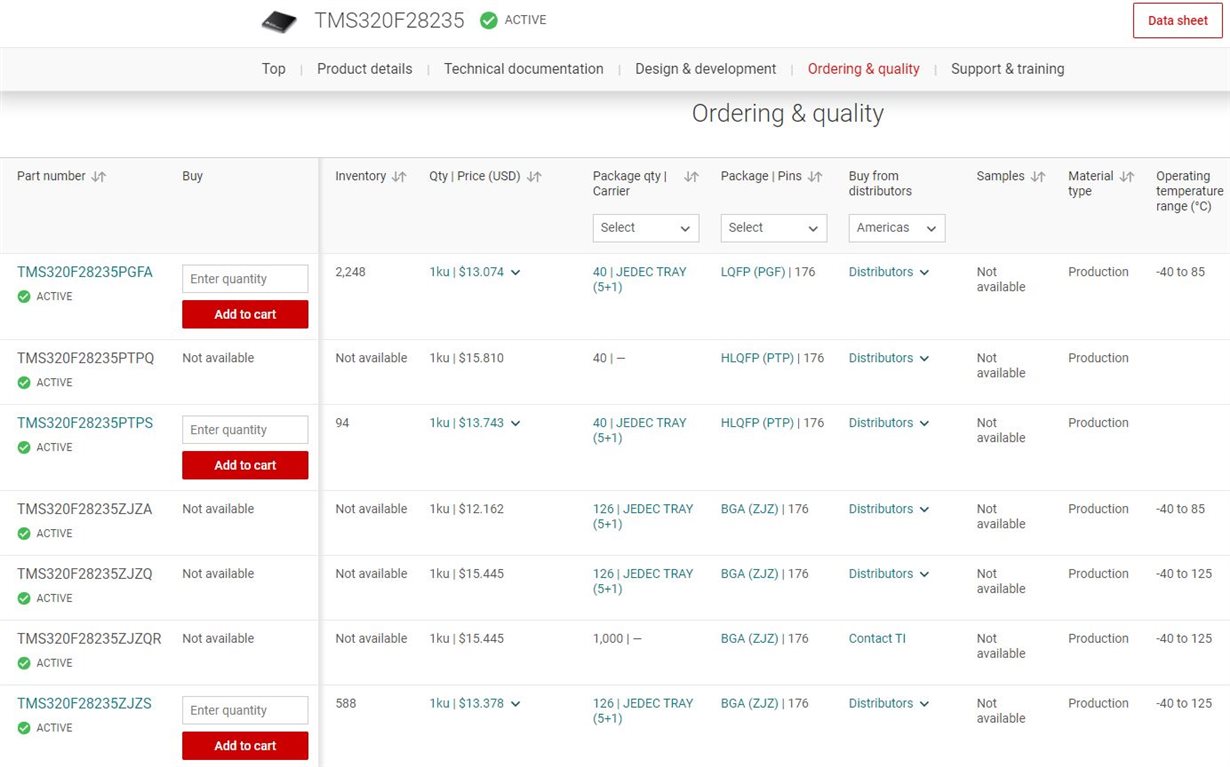Open BGA (ZJZ) link in TMS320F28235ZJZA row
The image size is (1230, 767).
[x=749, y=509]
